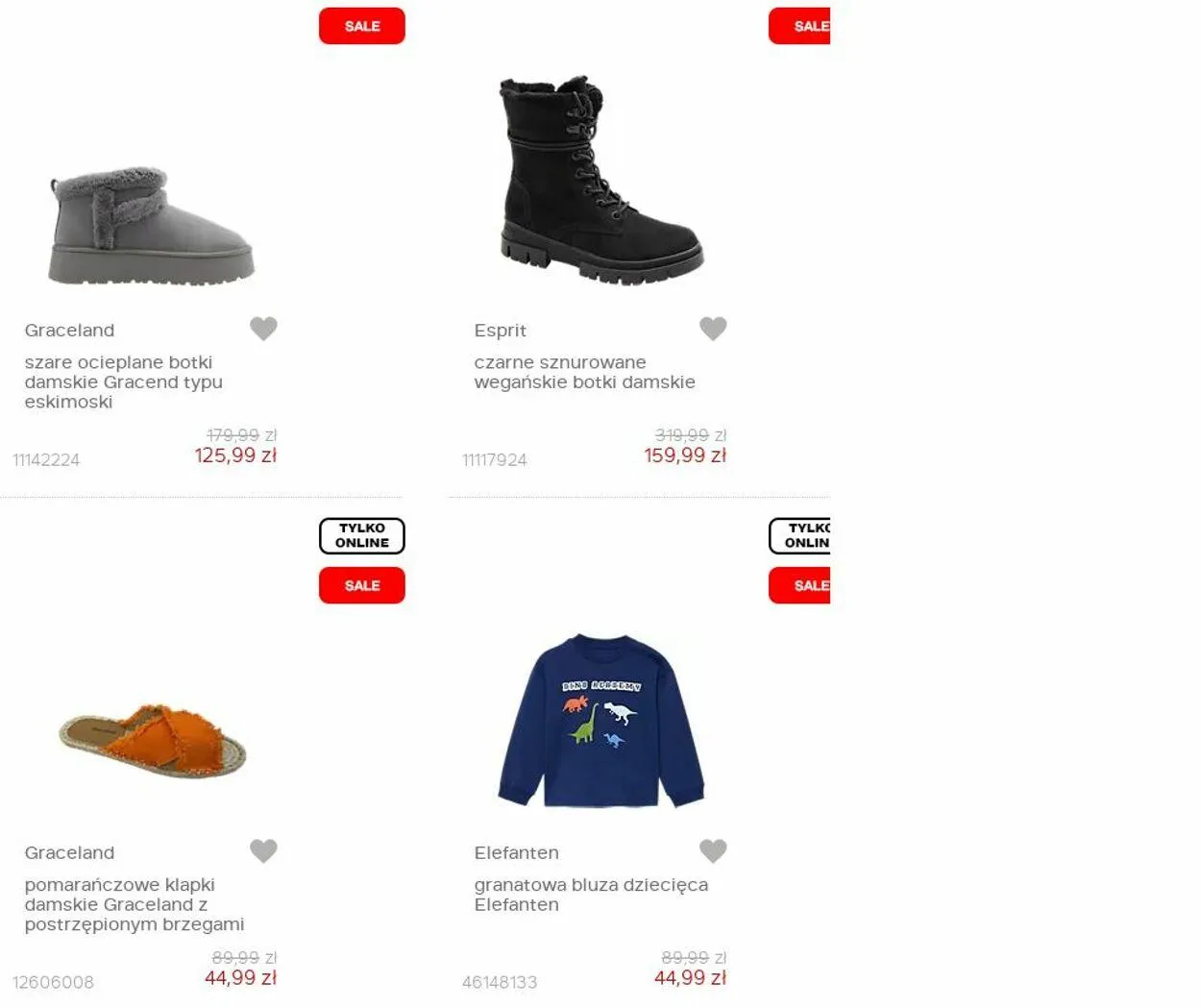Open black lace-up boot product image
This screenshot has width=1201, height=1008.
click(601, 181)
